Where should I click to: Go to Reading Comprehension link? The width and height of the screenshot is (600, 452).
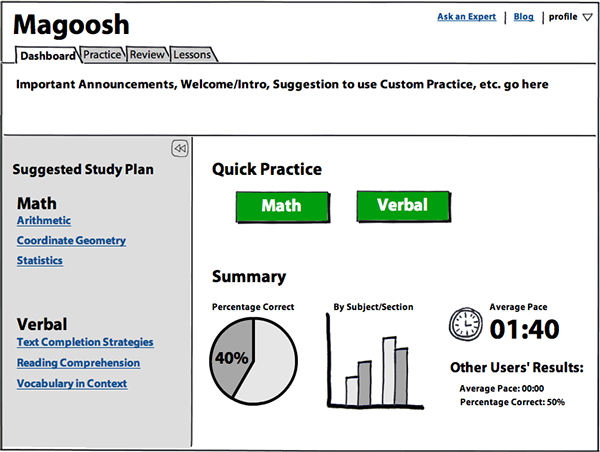pos(78,362)
